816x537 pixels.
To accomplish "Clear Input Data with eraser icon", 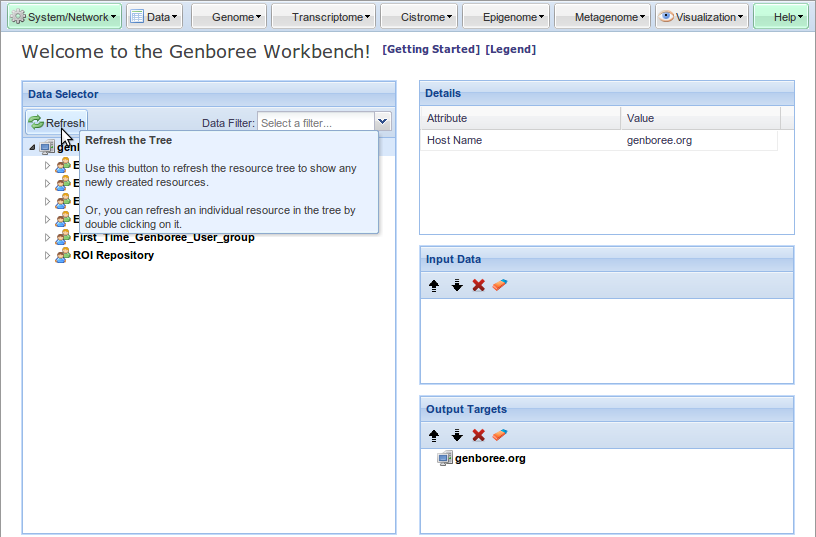I will 501,285.
